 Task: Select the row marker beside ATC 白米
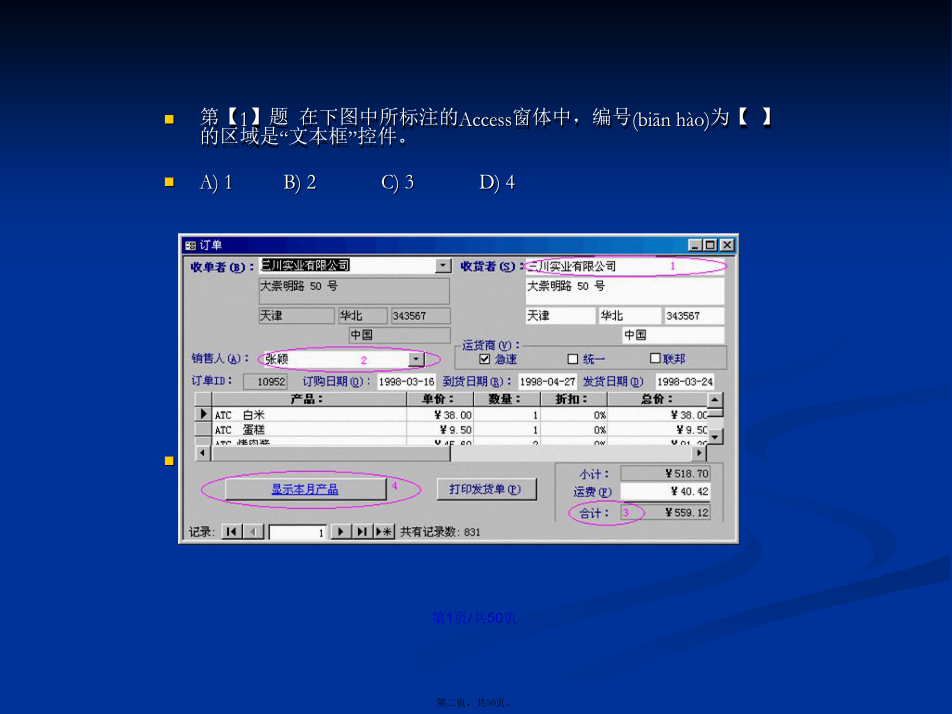pos(203,414)
